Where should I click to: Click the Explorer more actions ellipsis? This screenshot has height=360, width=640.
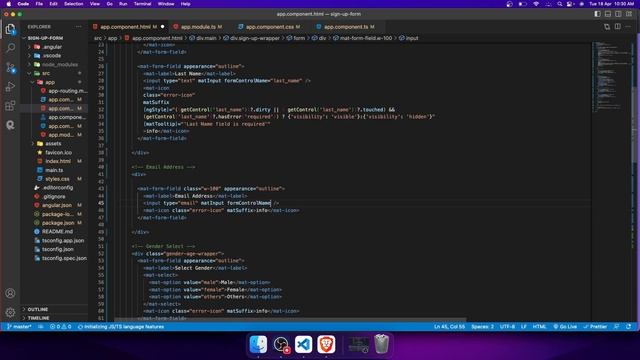(x=78, y=27)
